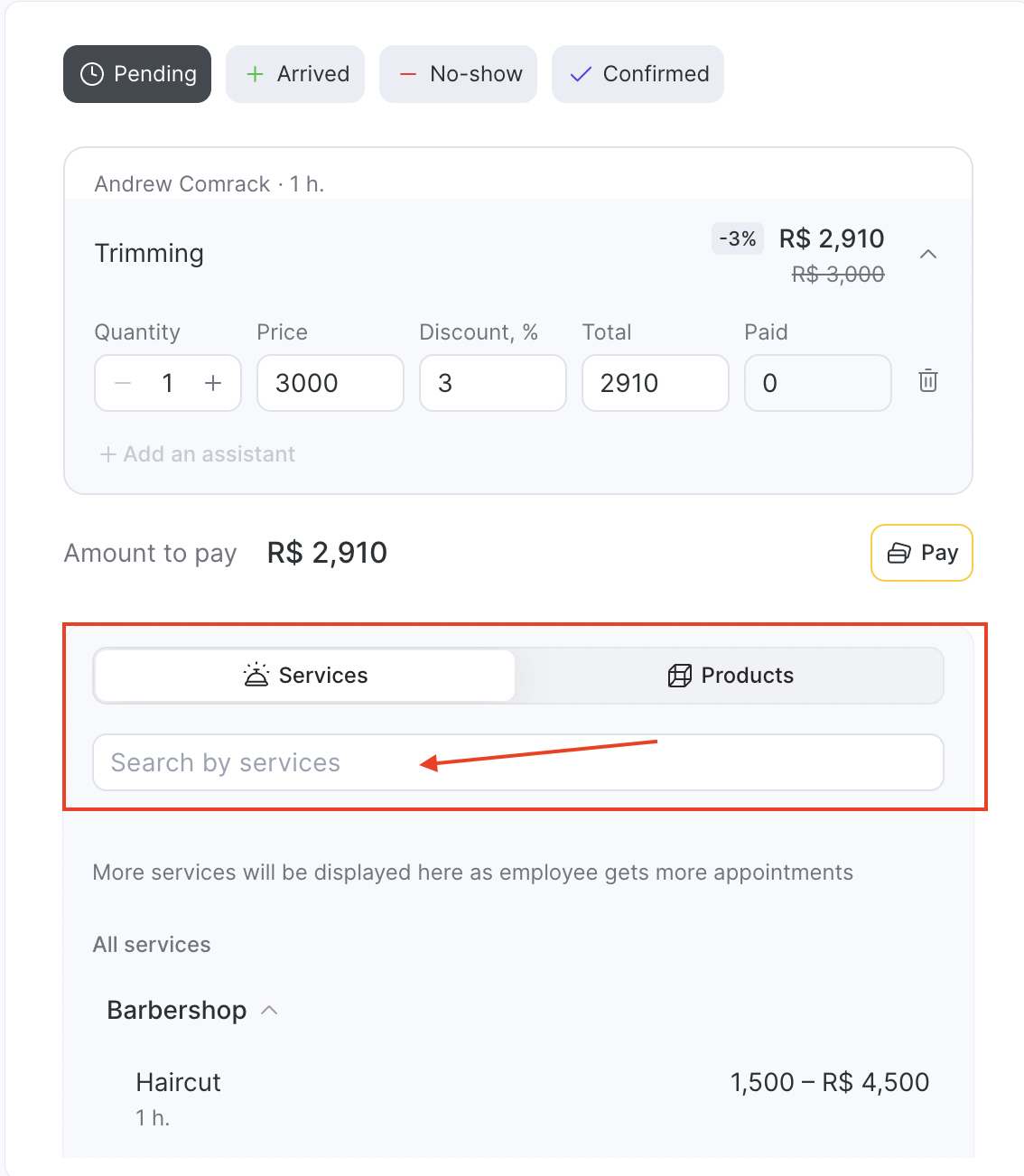Image resolution: width=1024 pixels, height=1176 pixels.
Task: Collapse the Barbershop category
Action: (x=269, y=1010)
